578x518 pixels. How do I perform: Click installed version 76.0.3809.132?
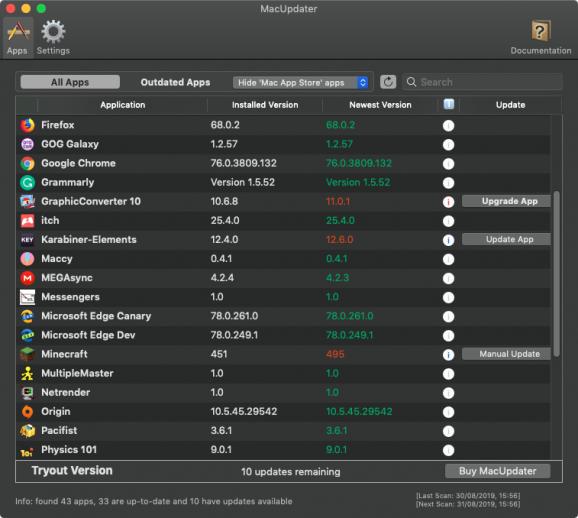(244, 163)
